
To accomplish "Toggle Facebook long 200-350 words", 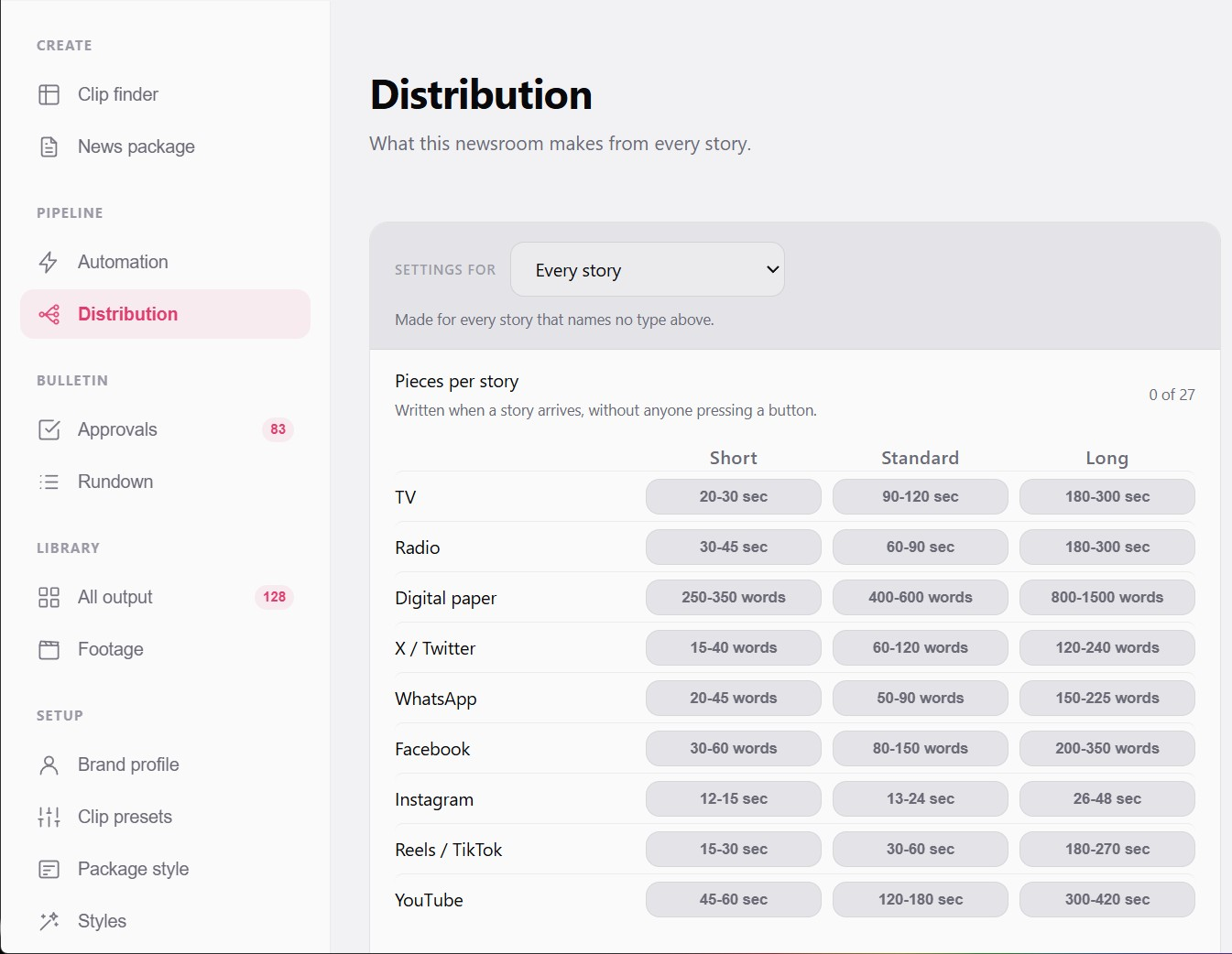I will [1107, 748].
